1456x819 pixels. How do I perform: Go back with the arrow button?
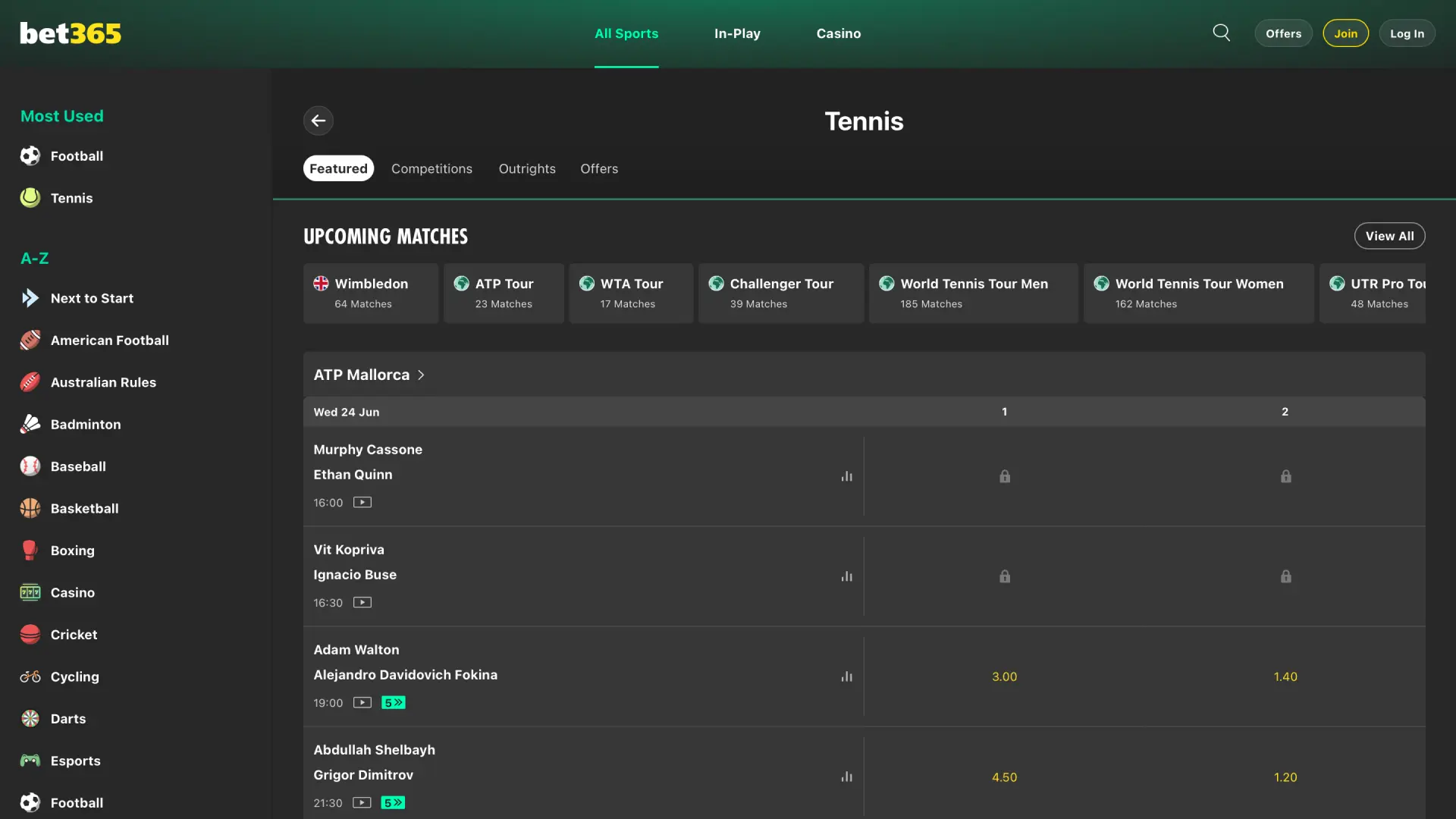pyautogui.click(x=318, y=121)
